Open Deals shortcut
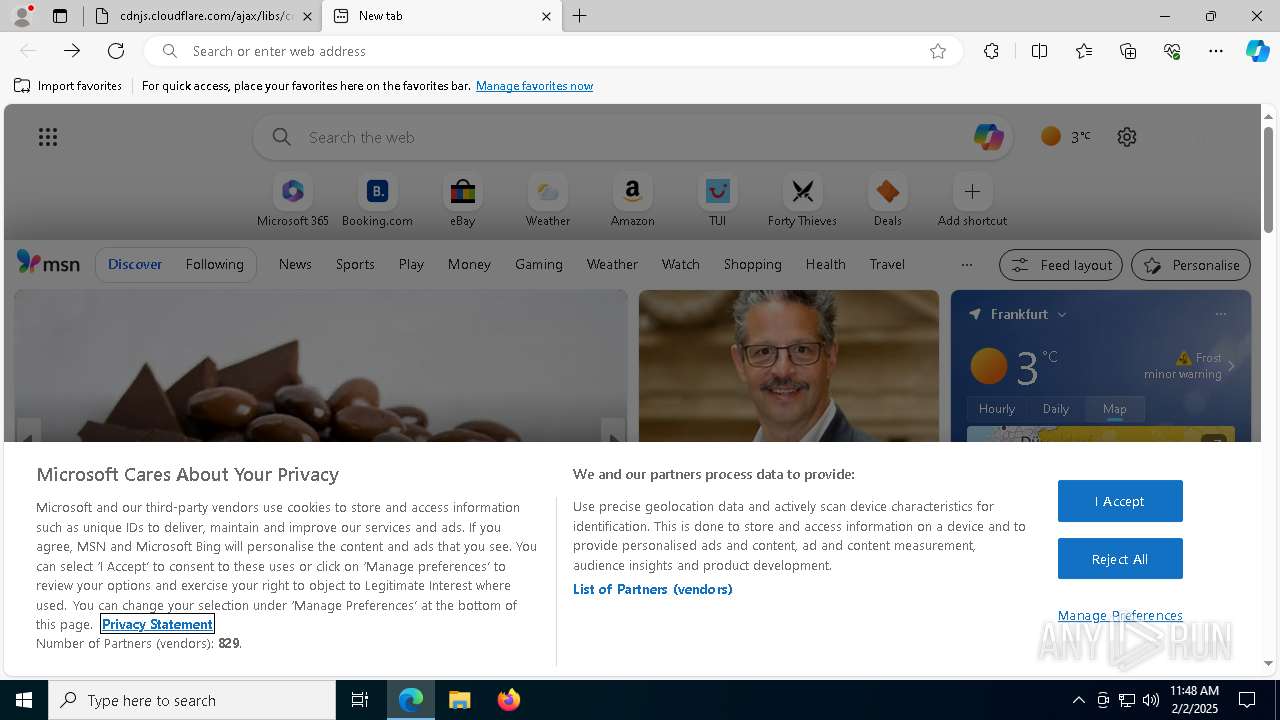1280x720 pixels. pos(887,201)
